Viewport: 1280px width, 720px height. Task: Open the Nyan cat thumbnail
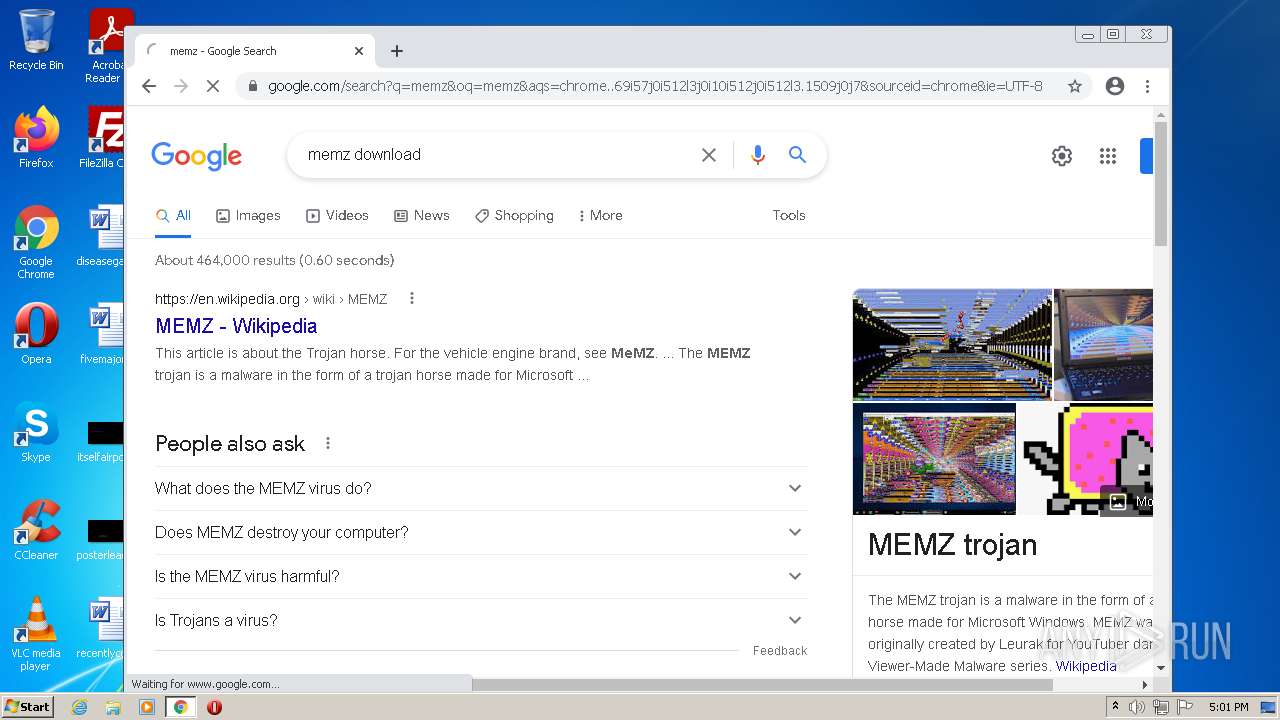pos(1085,459)
